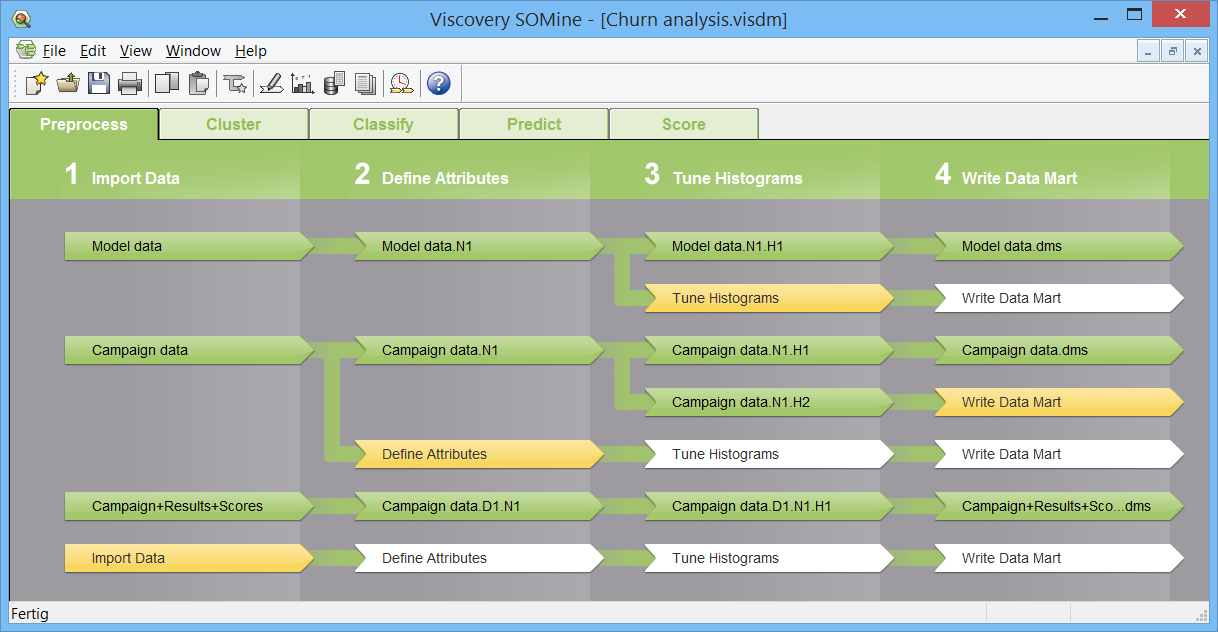The image size is (1218, 632).
Task: Select the 'Campaign data.N1.H1' histogram step
Action: (769, 350)
